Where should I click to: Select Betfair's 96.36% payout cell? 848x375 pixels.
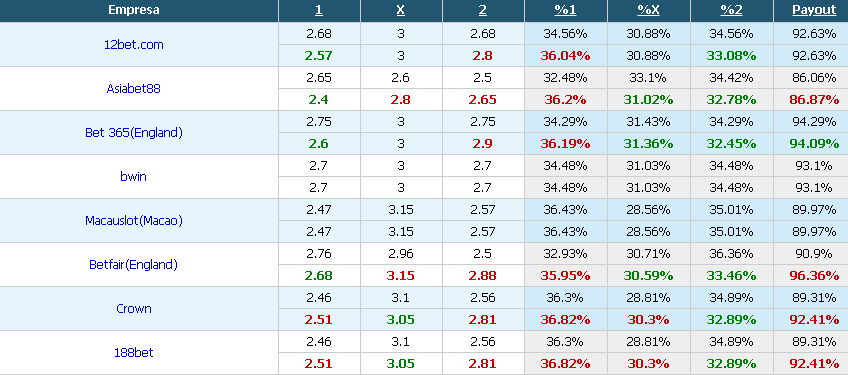(x=814, y=275)
